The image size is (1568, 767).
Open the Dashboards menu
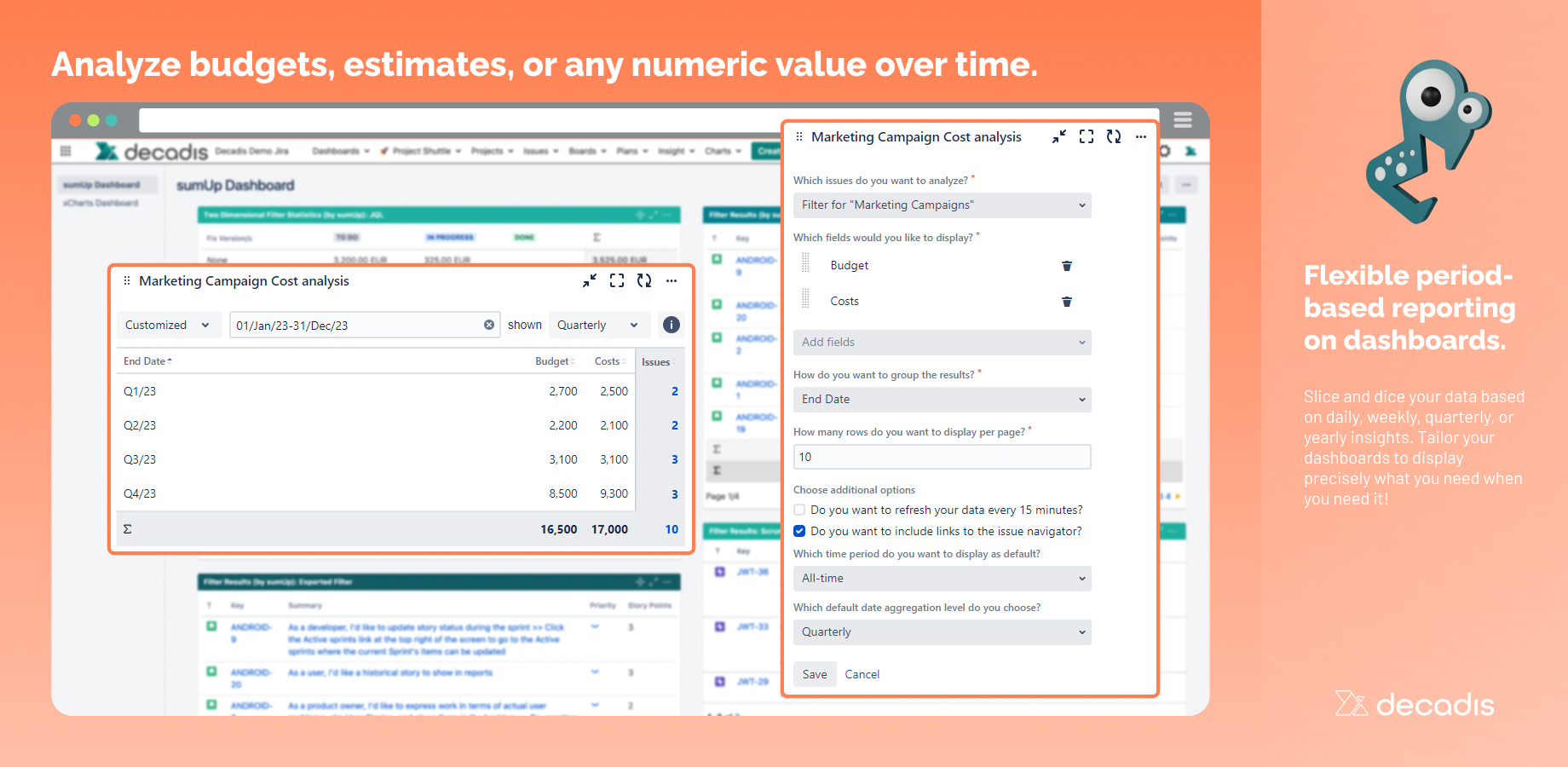click(340, 151)
